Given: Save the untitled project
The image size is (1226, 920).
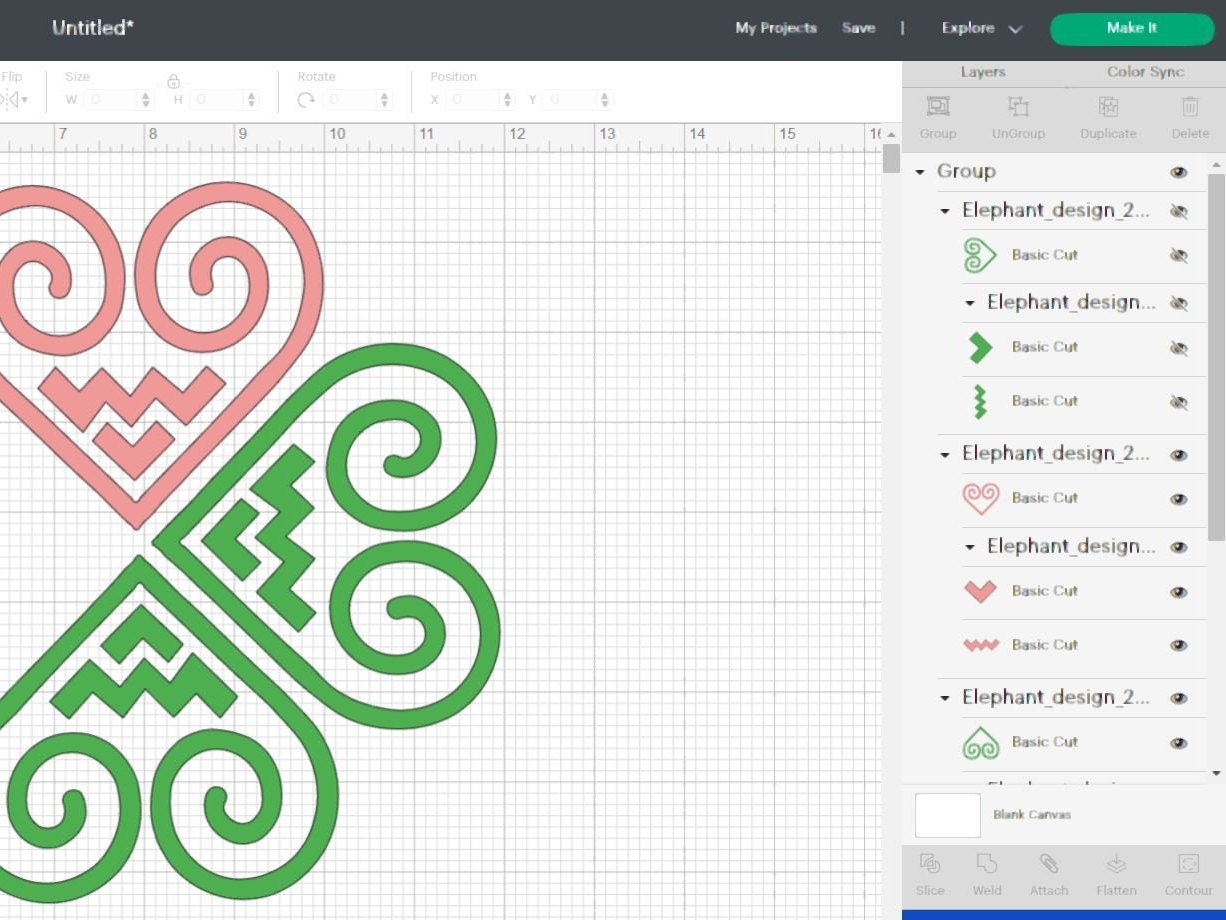Looking at the screenshot, I should point(858,28).
